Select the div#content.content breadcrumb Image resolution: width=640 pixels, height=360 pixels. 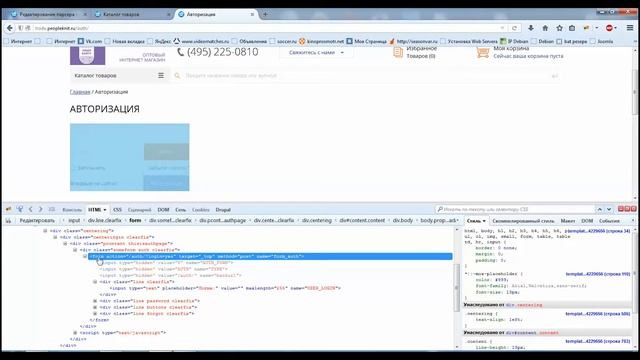[x=362, y=220]
